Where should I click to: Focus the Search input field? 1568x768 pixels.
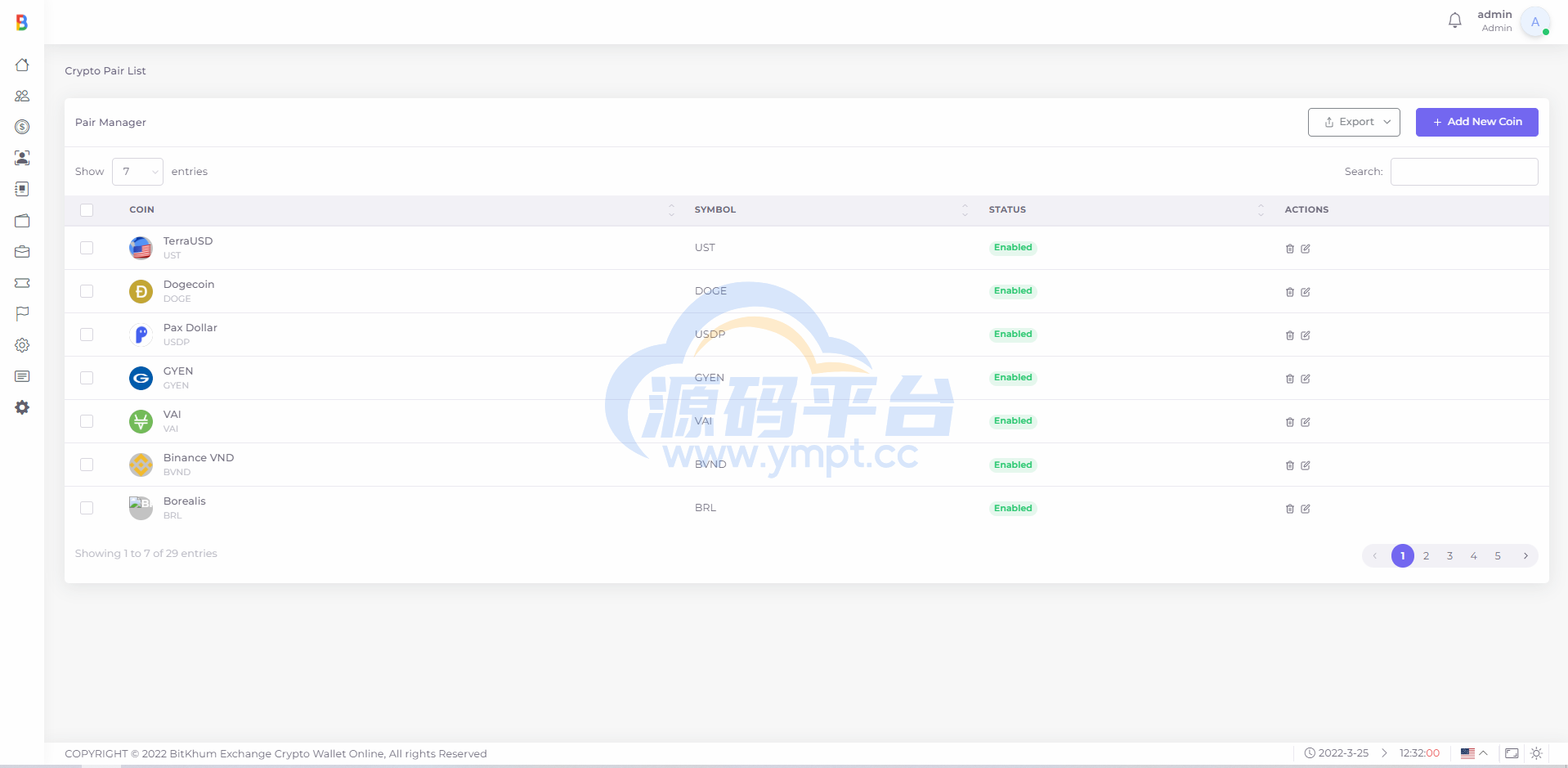click(x=1464, y=172)
